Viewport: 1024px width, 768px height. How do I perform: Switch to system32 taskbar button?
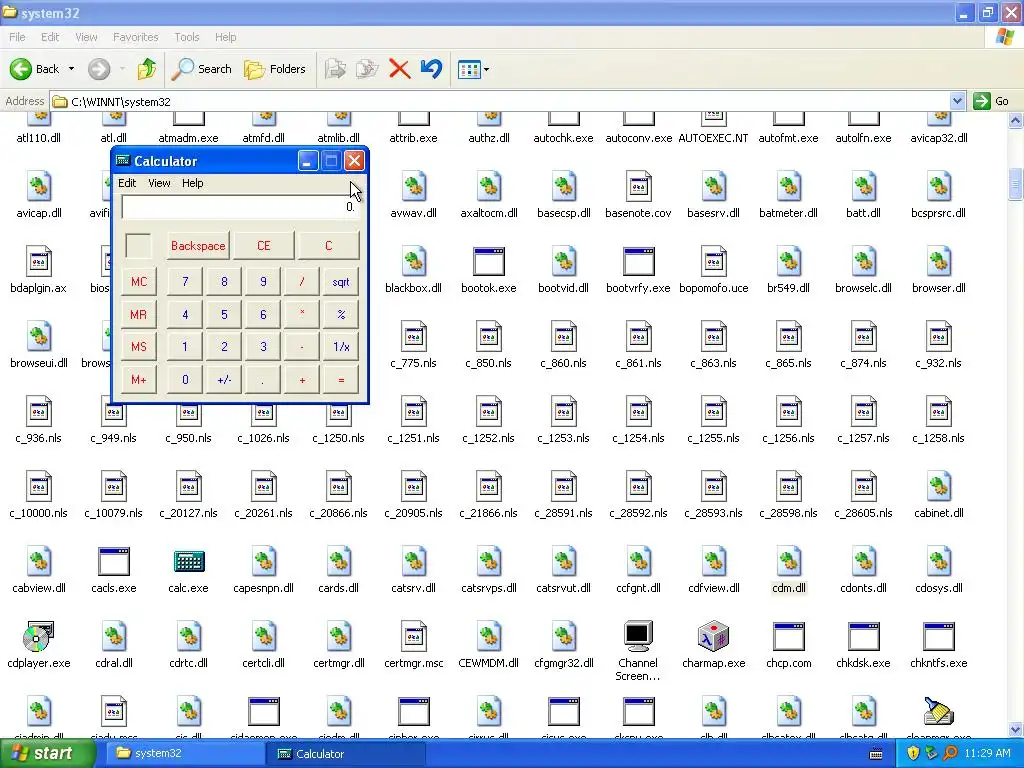pos(185,754)
